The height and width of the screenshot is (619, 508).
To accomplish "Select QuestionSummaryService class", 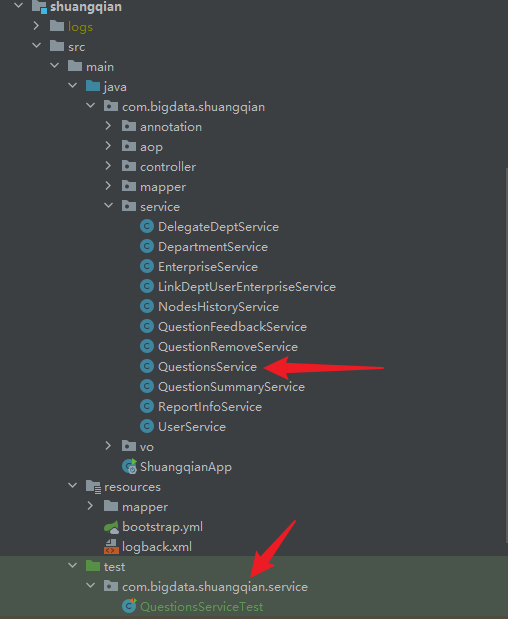I will click(231, 387).
